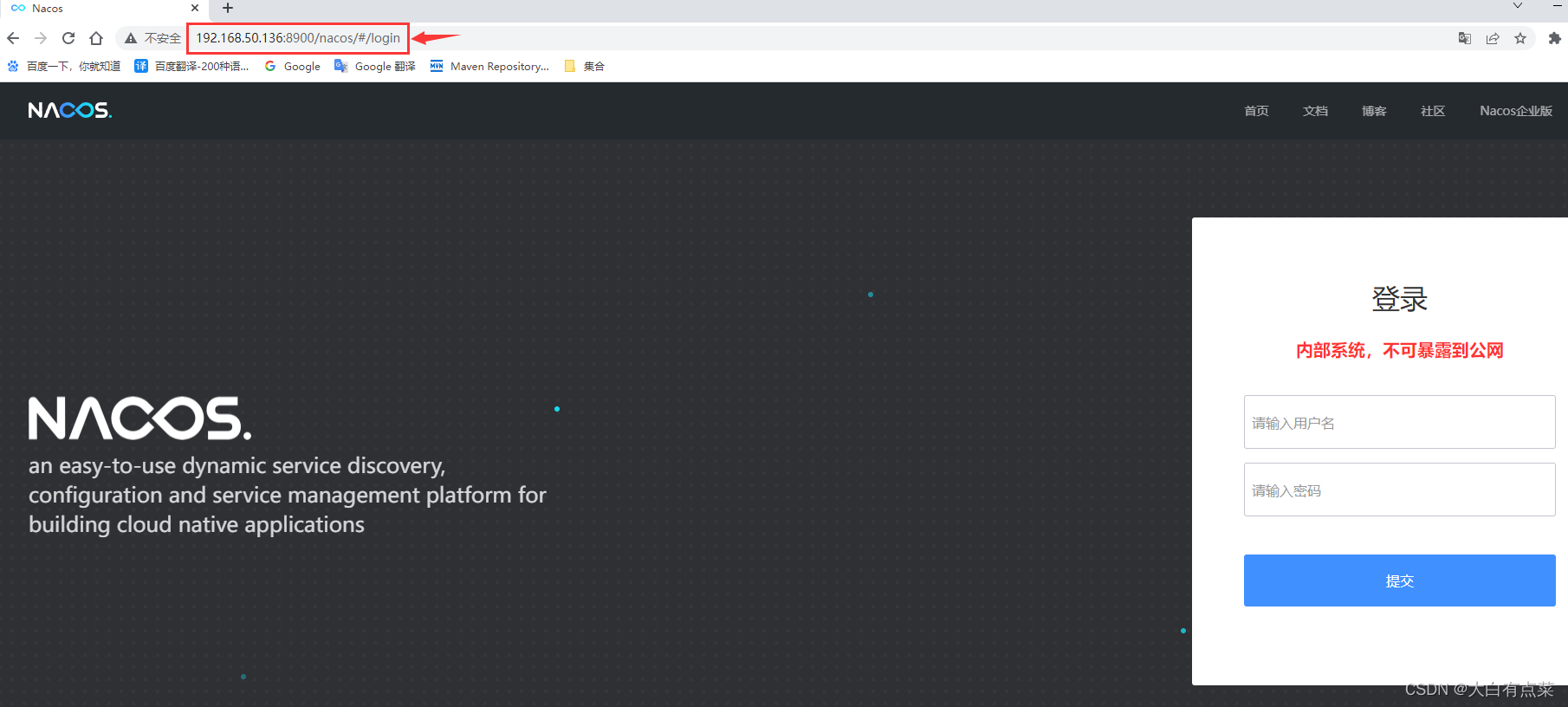This screenshot has height=707, width=1568.
Task: Open the 百度一下 bookmark
Action: (64, 66)
